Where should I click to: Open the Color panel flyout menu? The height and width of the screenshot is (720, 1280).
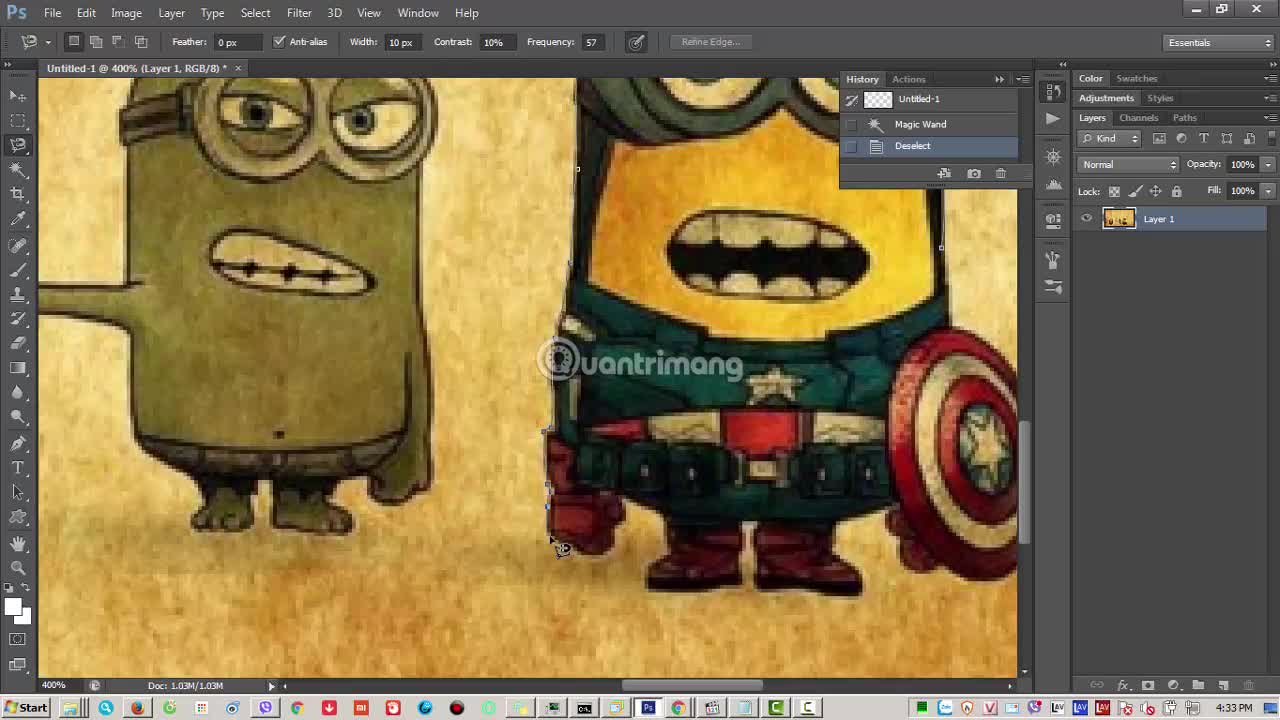click(1269, 78)
